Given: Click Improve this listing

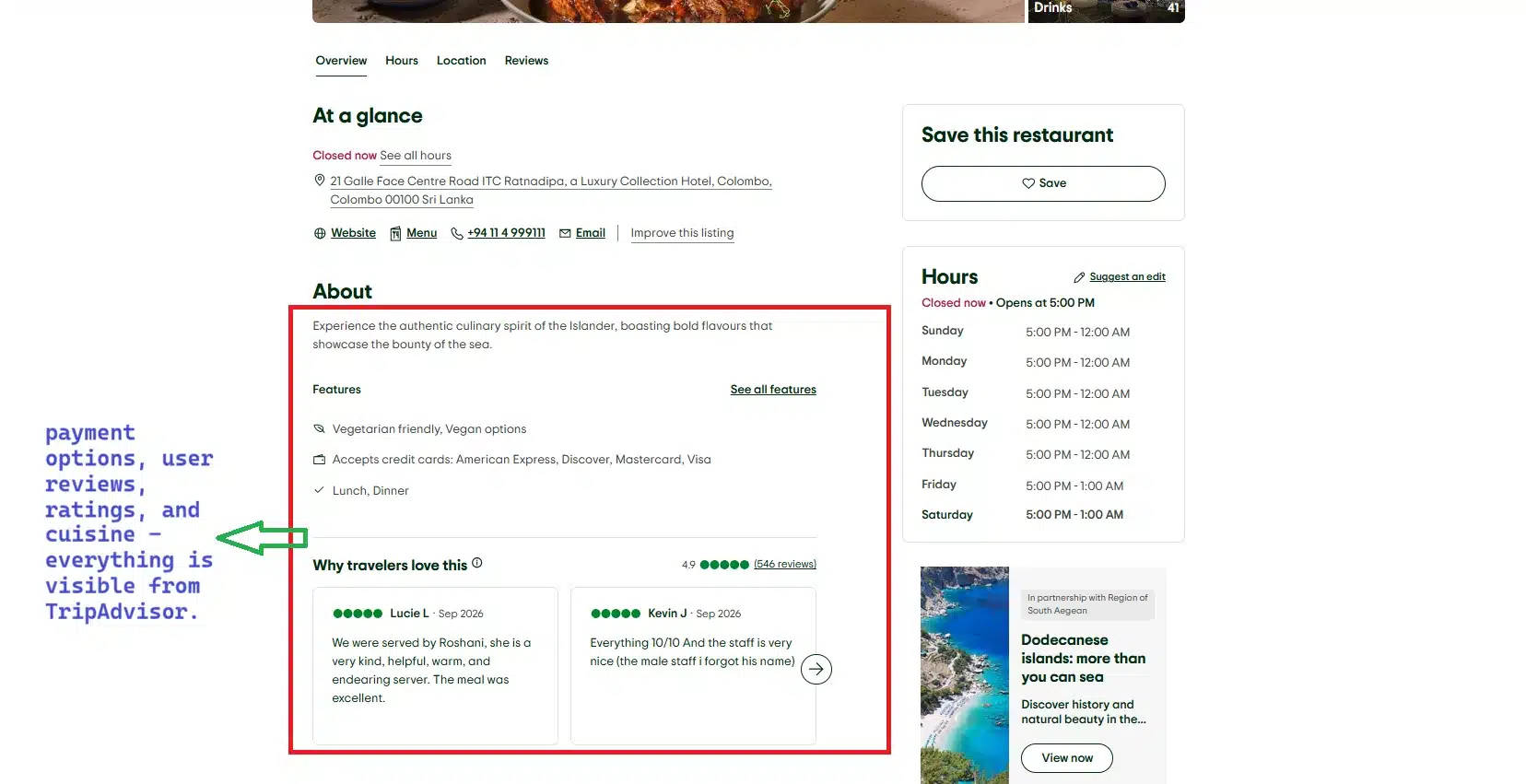Looking at the screenshot, I should tap(682, 233).
